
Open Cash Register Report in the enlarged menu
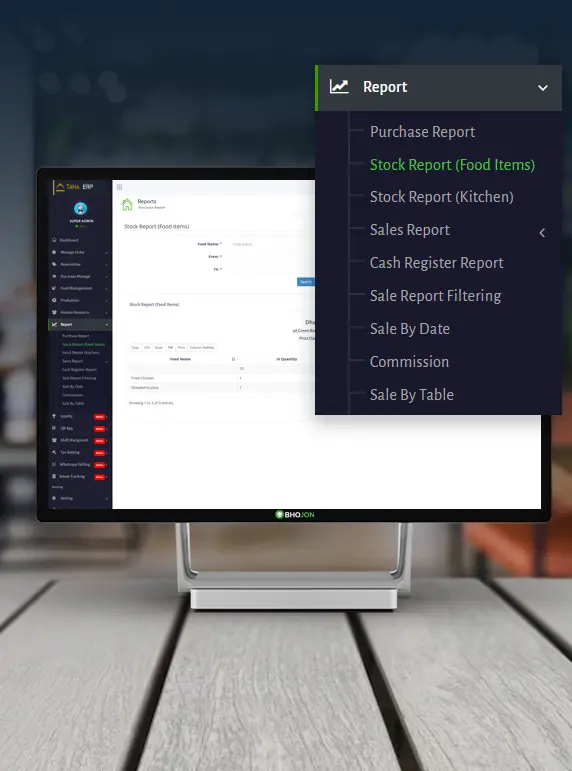[x=436, y=263]
